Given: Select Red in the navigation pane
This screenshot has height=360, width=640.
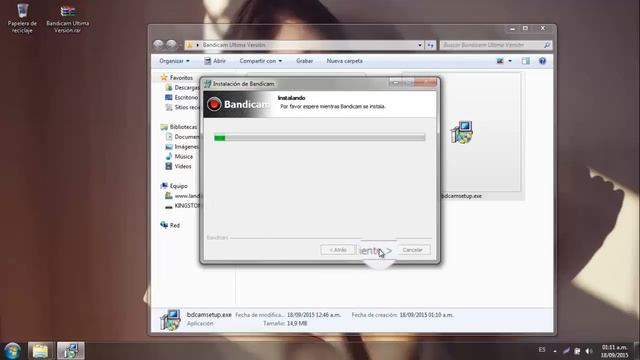Looking at the screenshot, I should click(x=170, y=225).
